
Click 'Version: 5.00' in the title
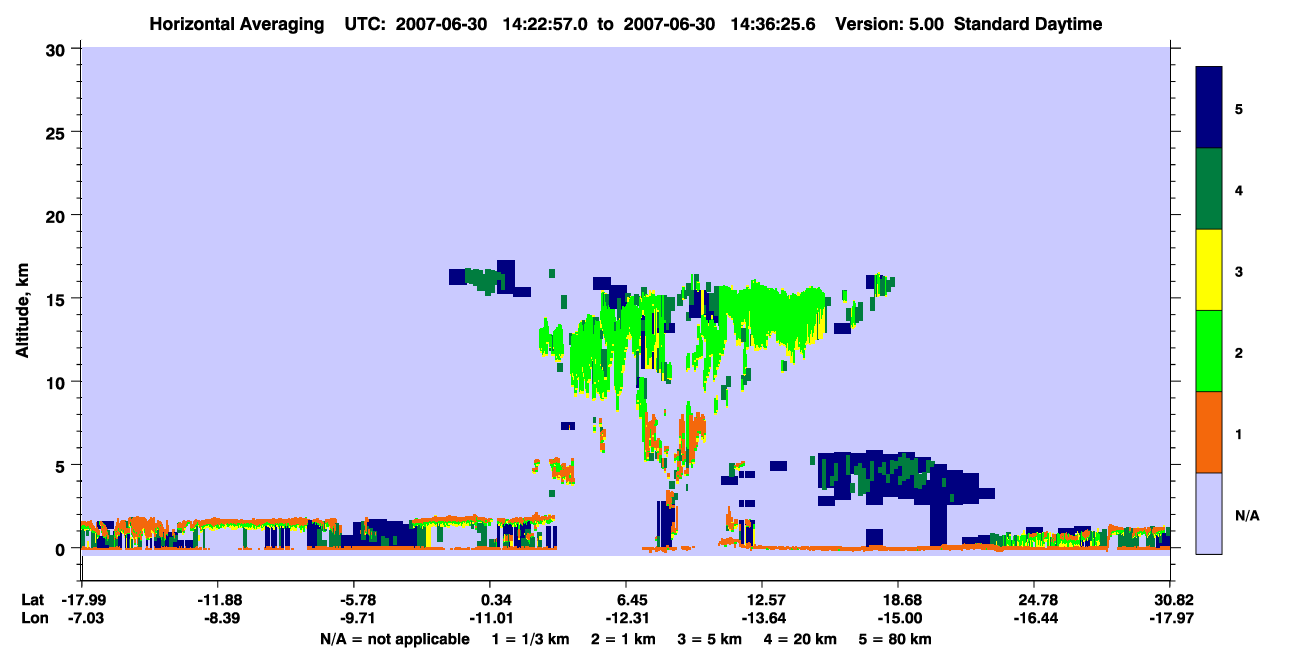(890, 24)
